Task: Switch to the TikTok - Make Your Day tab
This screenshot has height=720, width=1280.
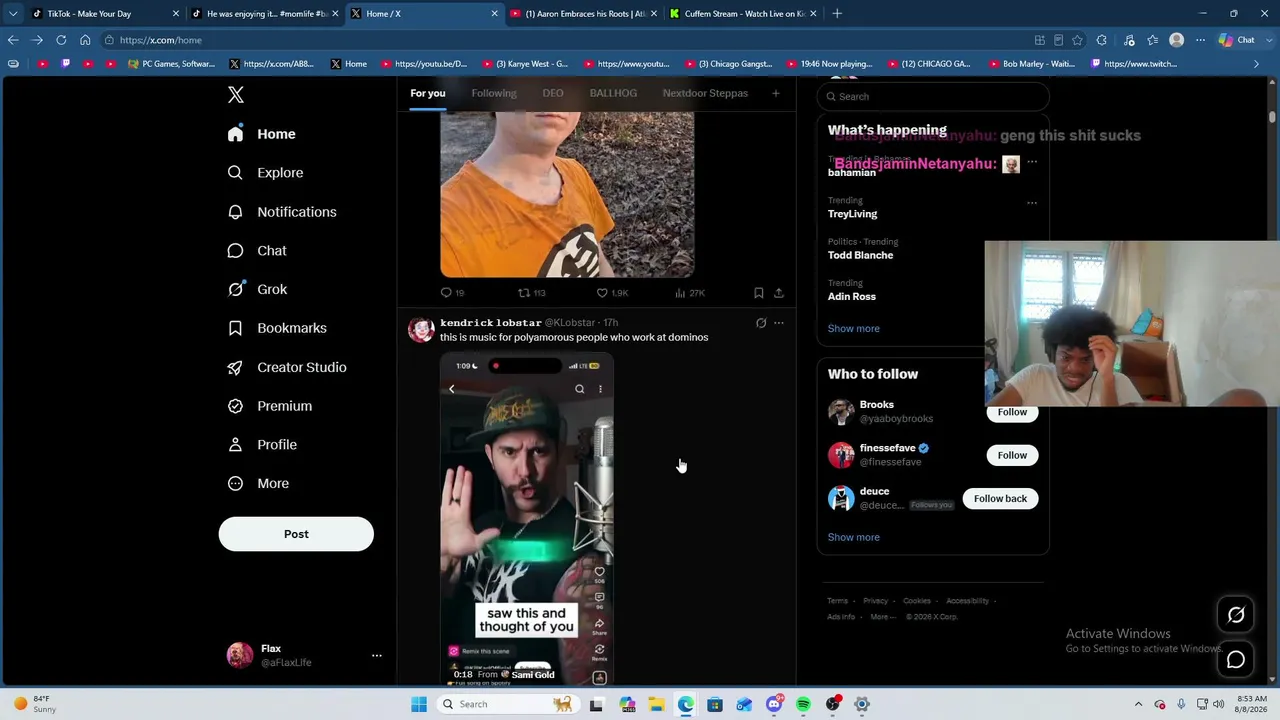Action: coord(104,14)
